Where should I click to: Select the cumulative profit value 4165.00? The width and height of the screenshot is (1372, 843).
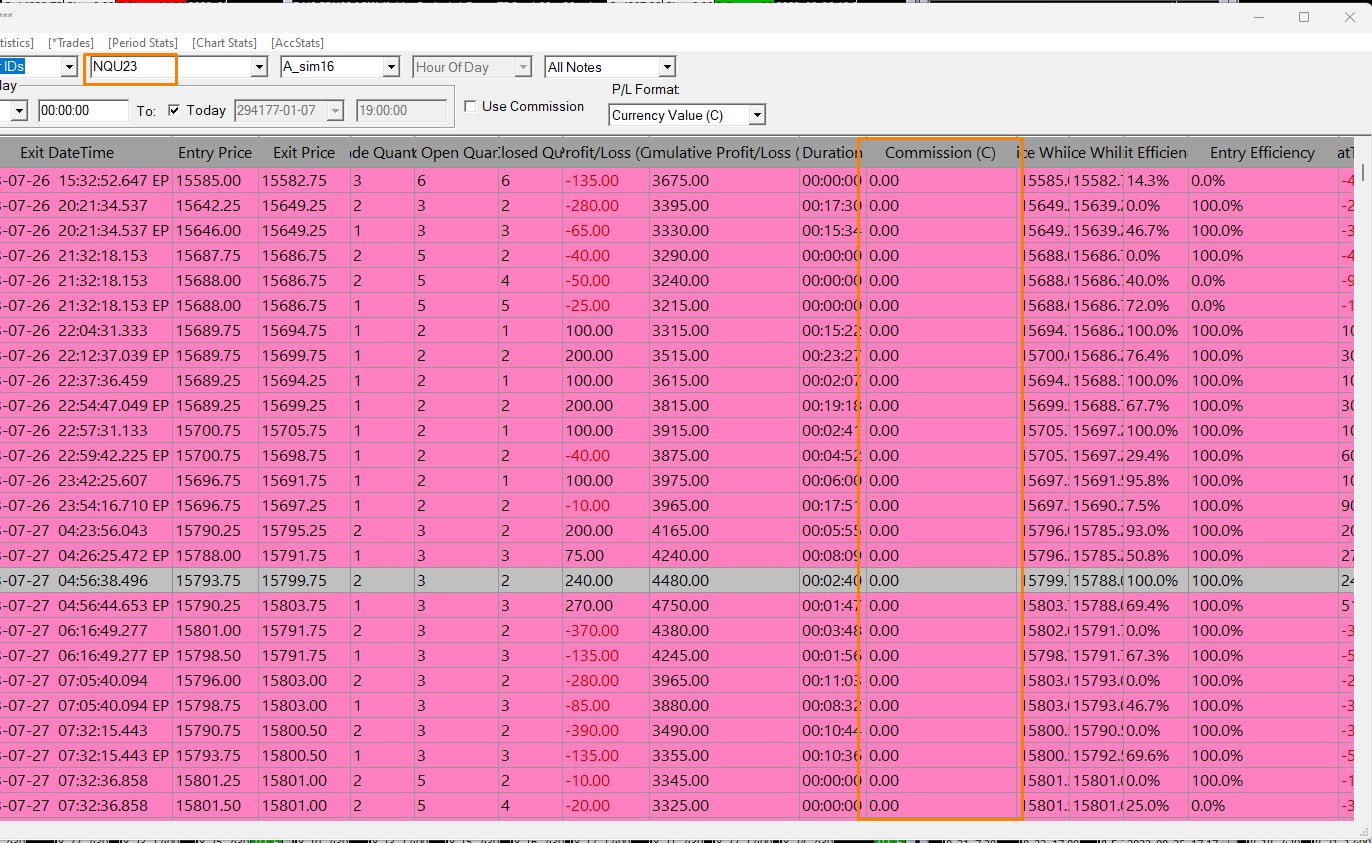point(680,531)
